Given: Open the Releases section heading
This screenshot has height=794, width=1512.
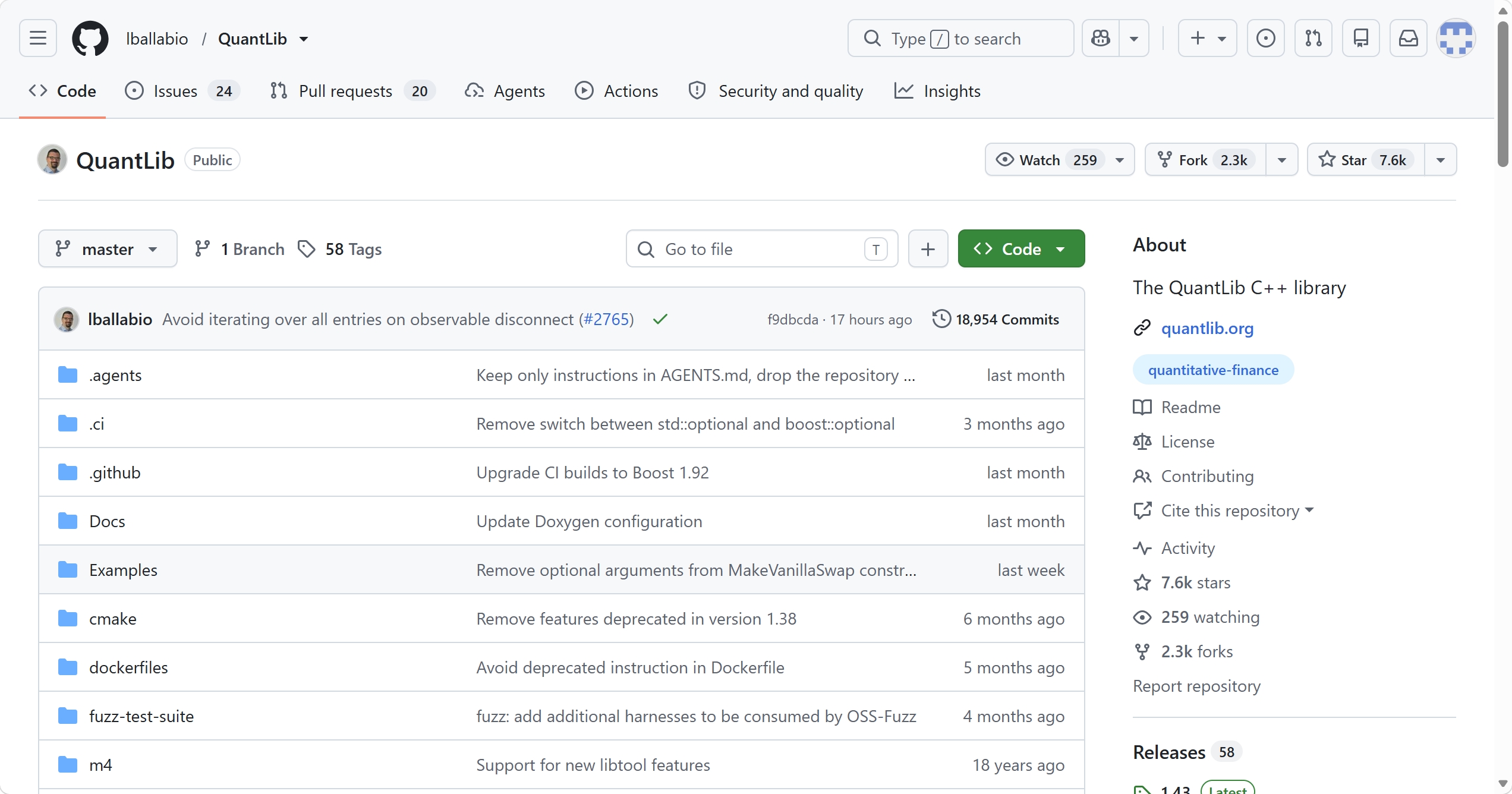Looking at the screenshot, I should pos(1169,752).
